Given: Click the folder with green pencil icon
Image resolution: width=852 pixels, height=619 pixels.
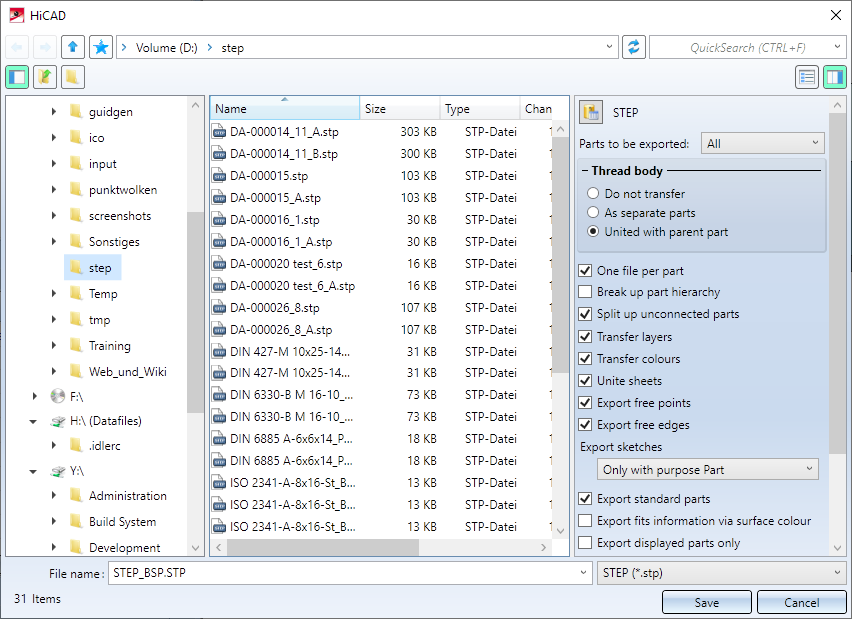Looking at the screenshot, I should pyautogui.click(x=45, y=77).
